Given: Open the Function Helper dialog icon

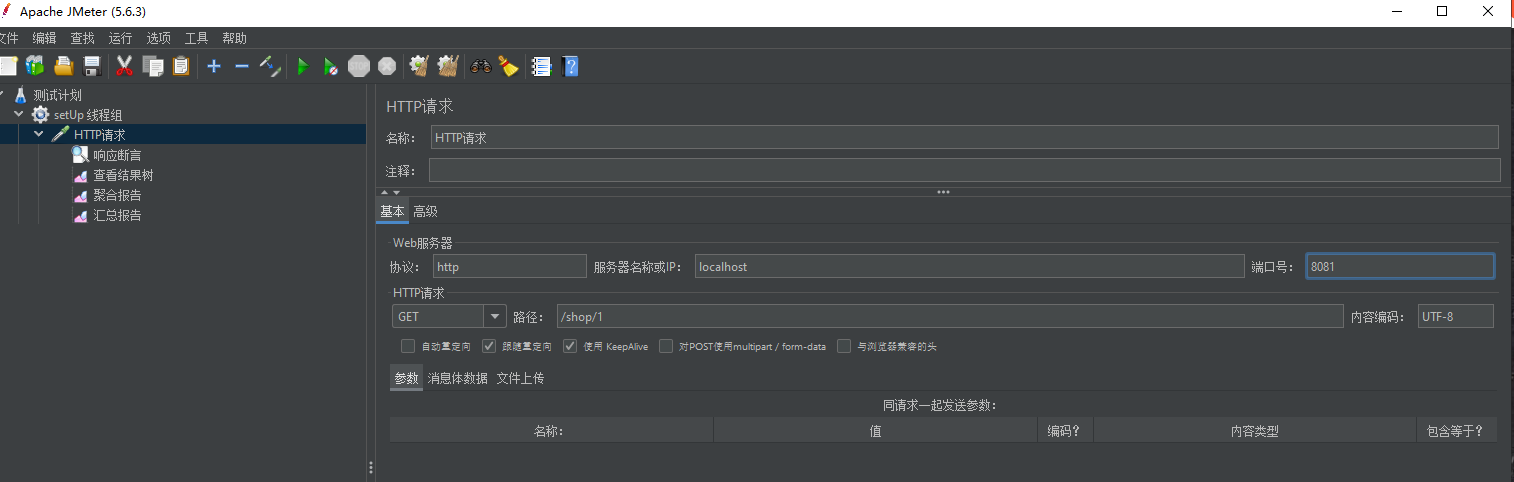Looking at the screenshot, I should (x=541, y=66).
